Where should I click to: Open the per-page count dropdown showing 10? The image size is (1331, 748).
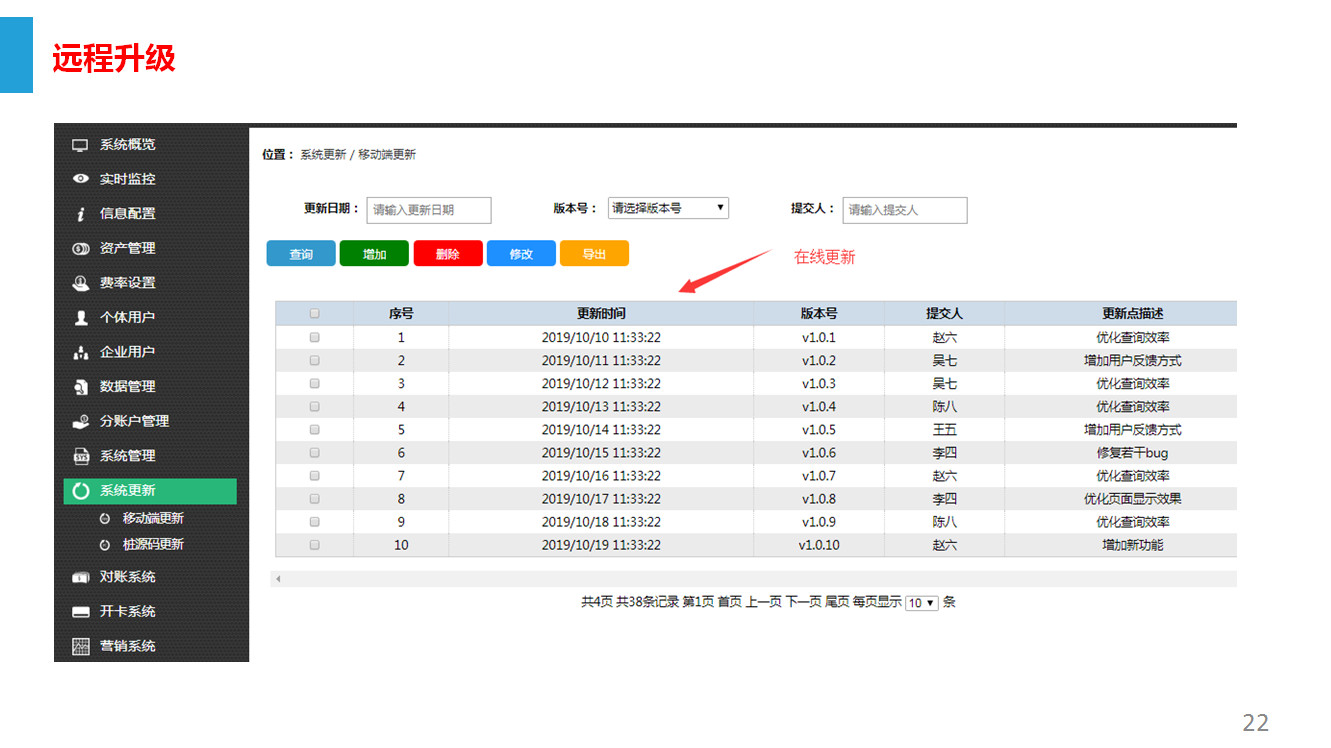[x=921, y=603]
